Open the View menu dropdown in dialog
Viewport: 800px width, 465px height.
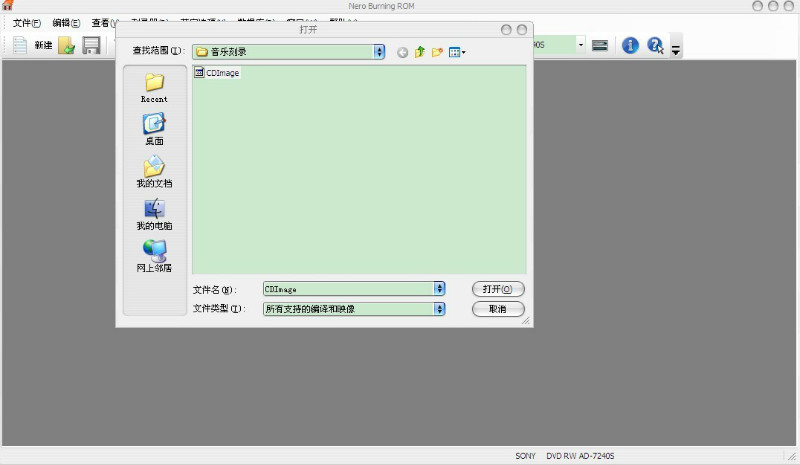[x=458, y=52]
